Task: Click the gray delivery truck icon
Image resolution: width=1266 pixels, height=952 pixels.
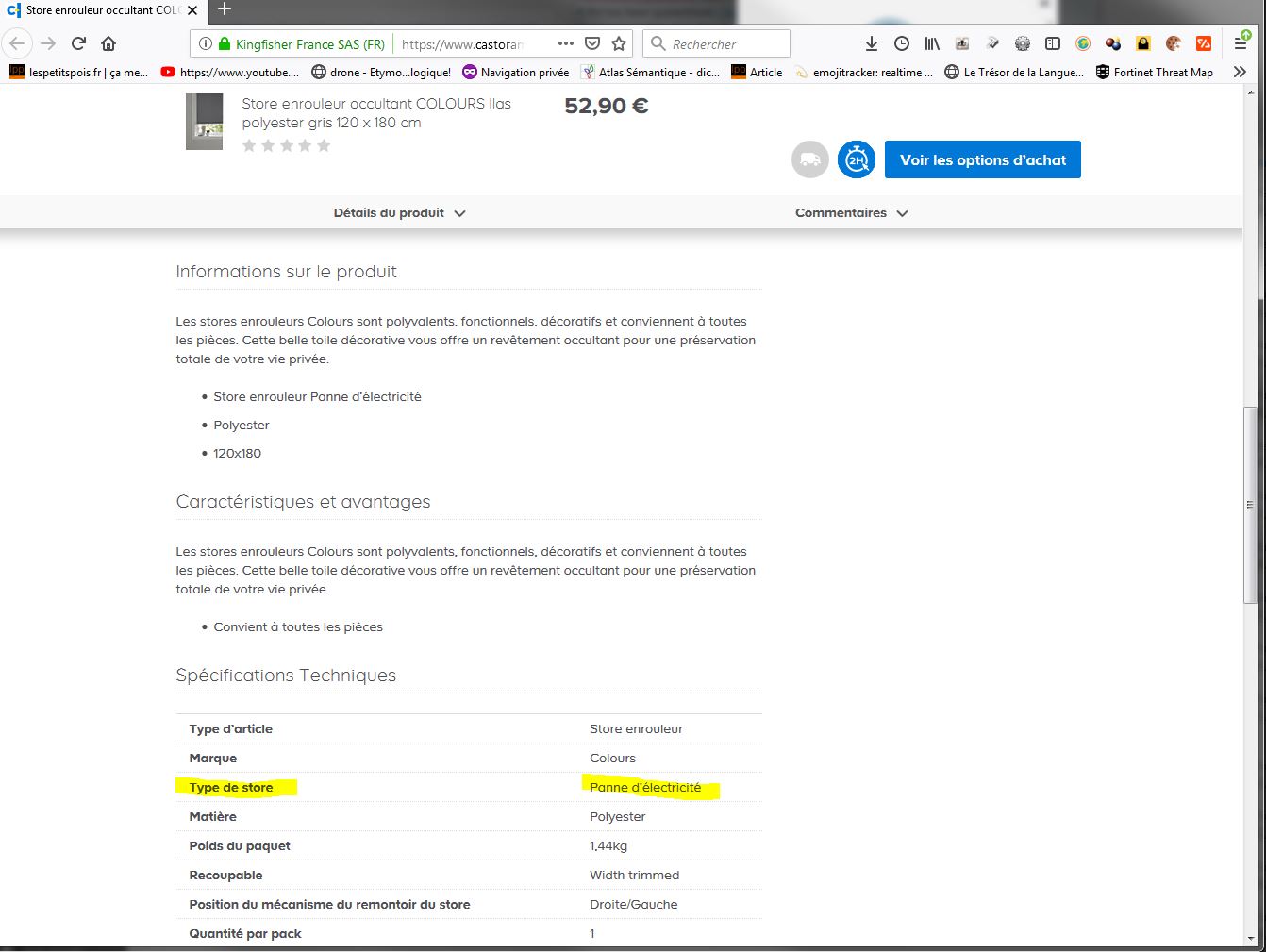Action: (809, 159)
